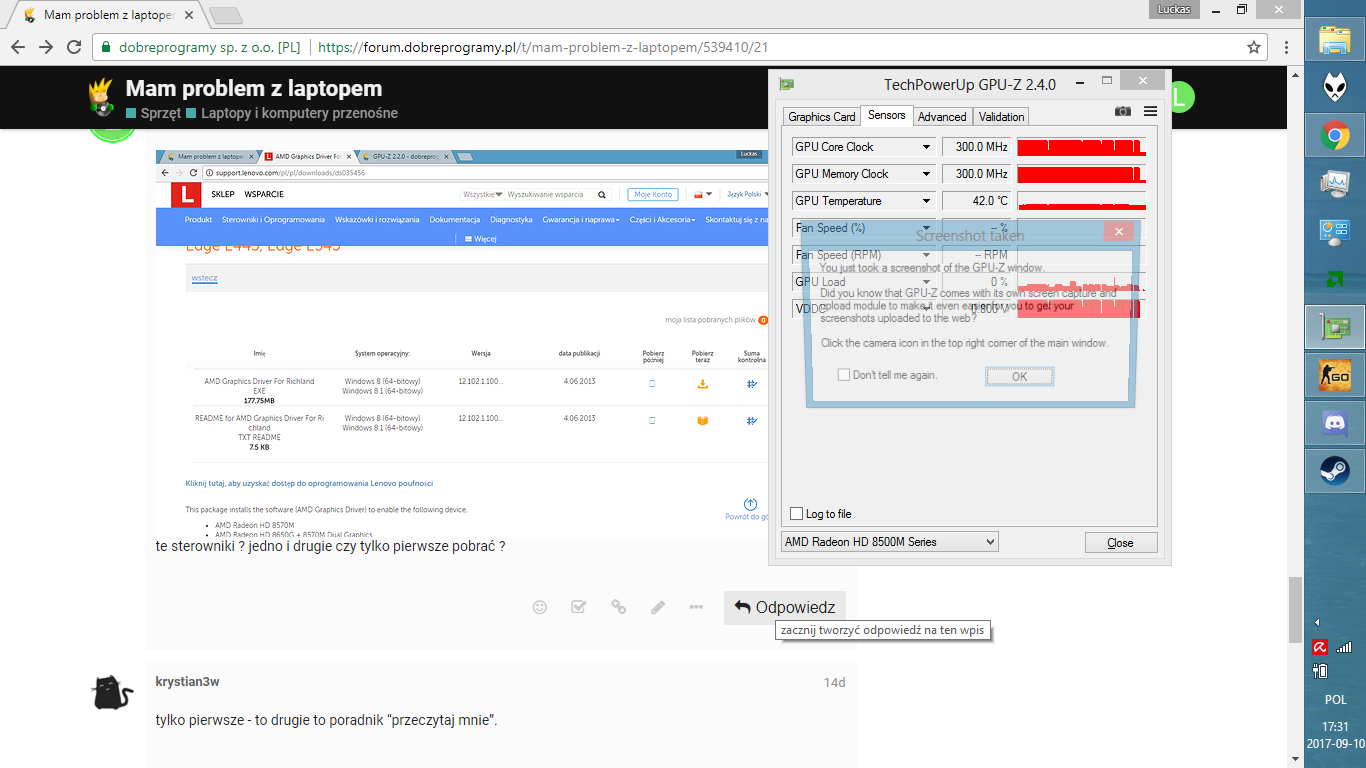Image resolution: width=1366 pixels, height=768 pixels.
Task: Bookmark this page with the star icon
Action: click(1254, 47)
